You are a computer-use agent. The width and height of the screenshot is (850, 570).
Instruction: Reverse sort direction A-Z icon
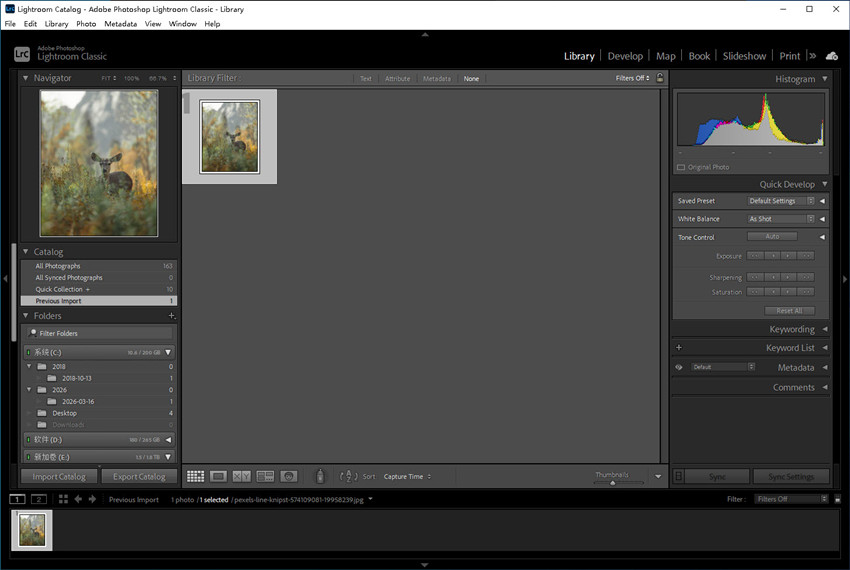(349, 476)
